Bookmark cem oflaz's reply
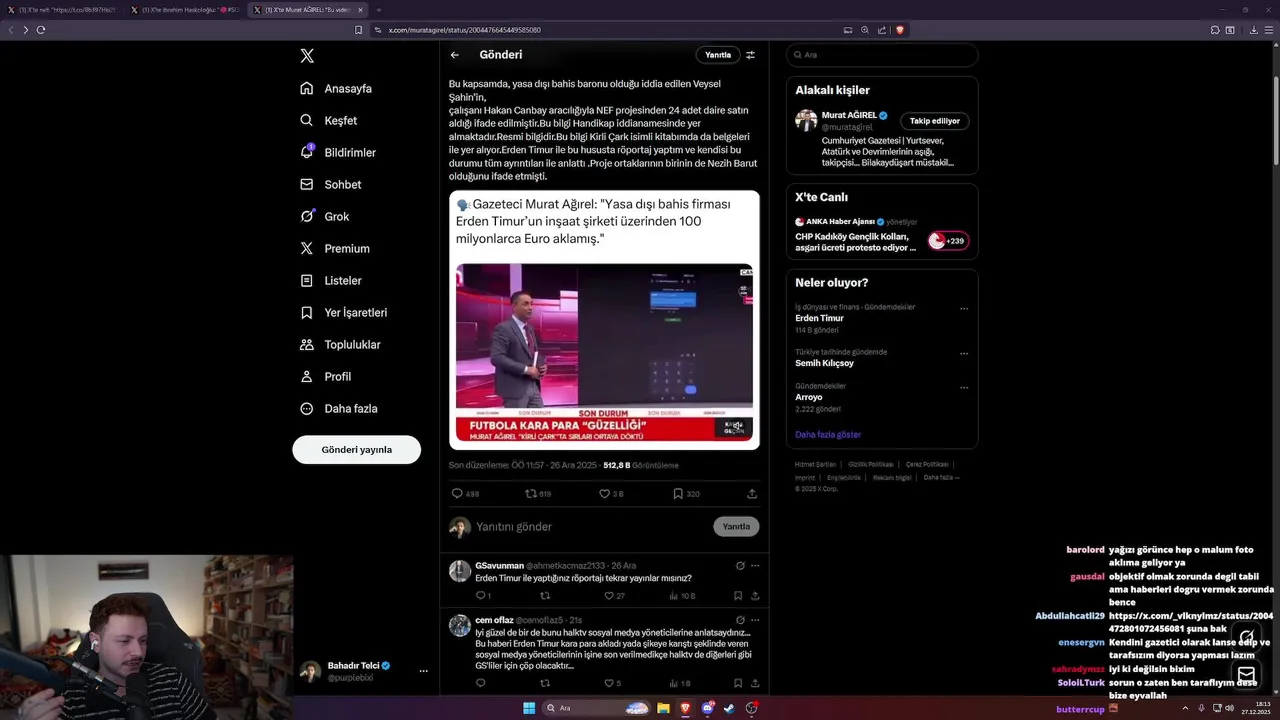 [738, 683]
